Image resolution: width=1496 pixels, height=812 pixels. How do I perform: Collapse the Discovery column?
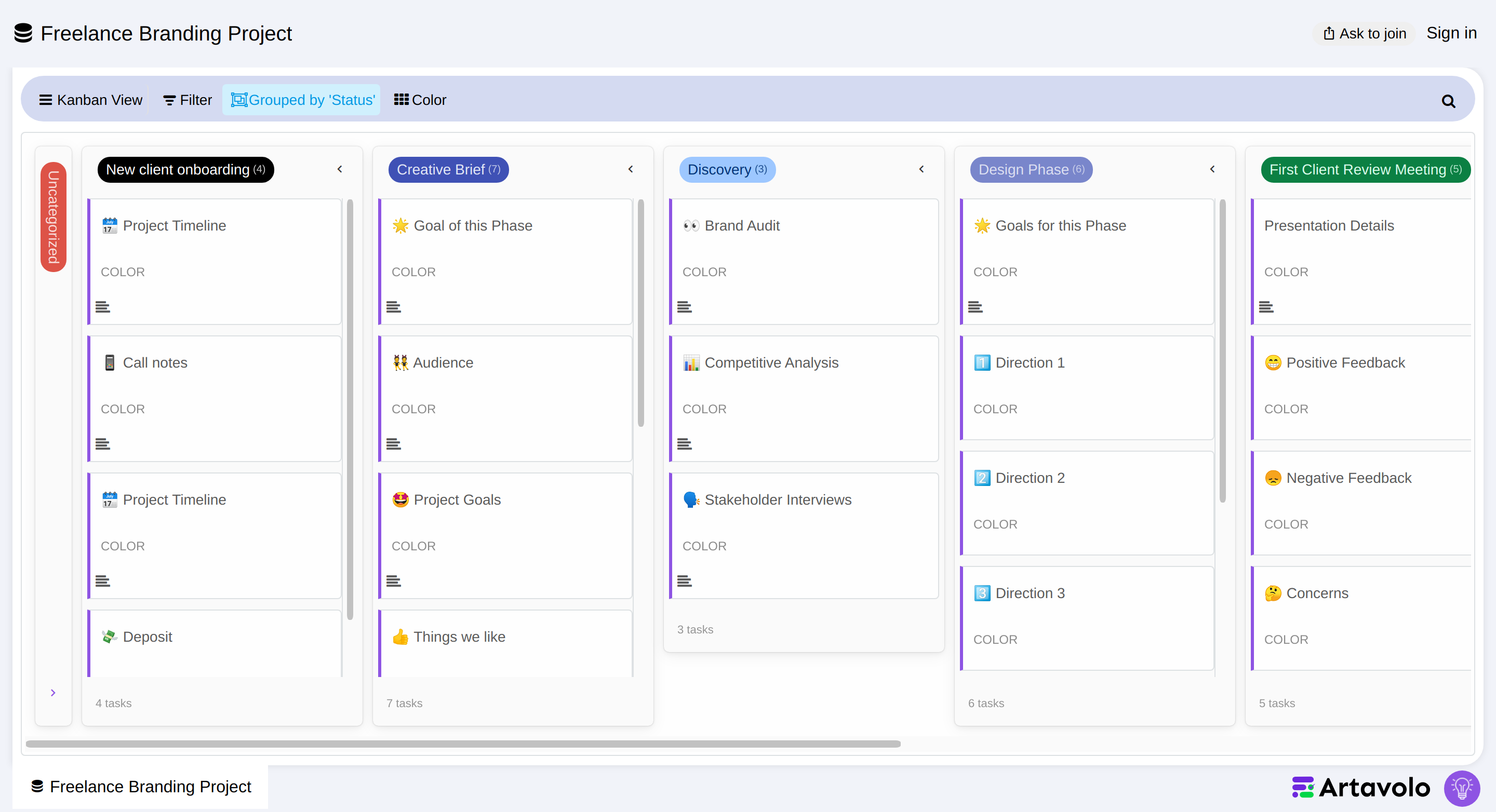pos(921,169)
